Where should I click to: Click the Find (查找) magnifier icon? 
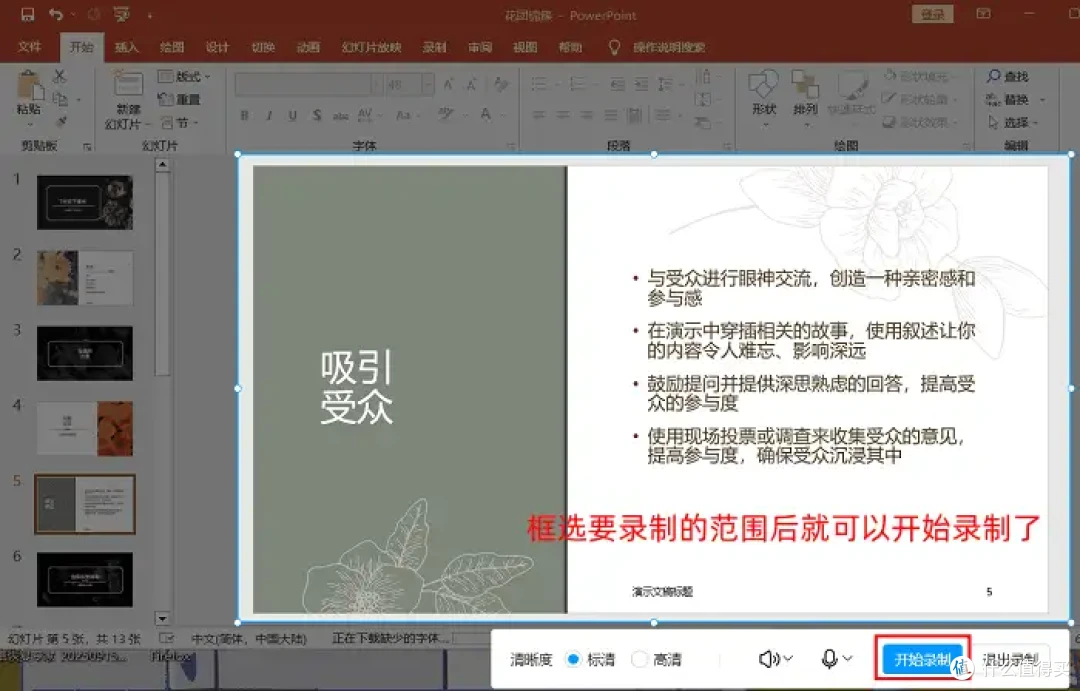click(x=993, y=76)
